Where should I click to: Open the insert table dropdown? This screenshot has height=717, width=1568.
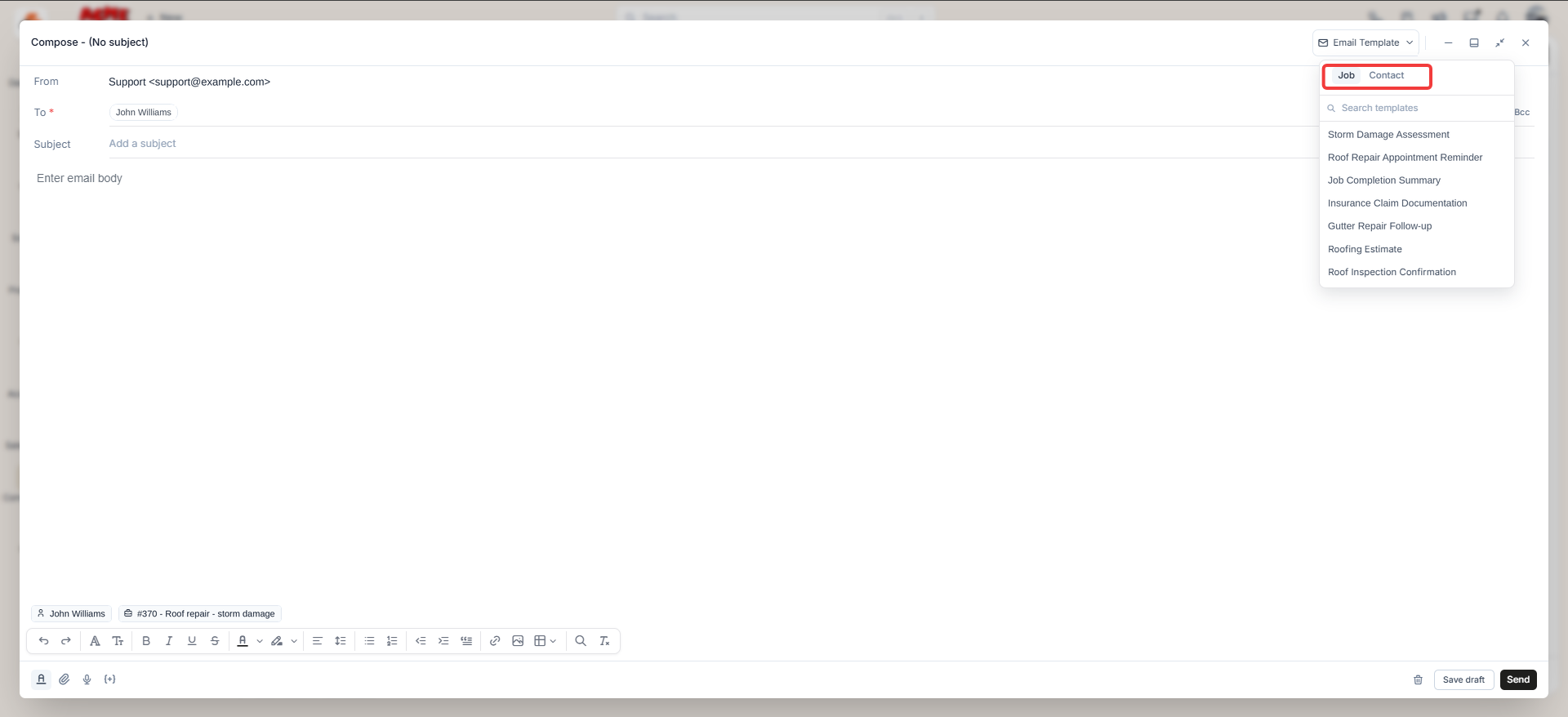click(x=545, y=641)
